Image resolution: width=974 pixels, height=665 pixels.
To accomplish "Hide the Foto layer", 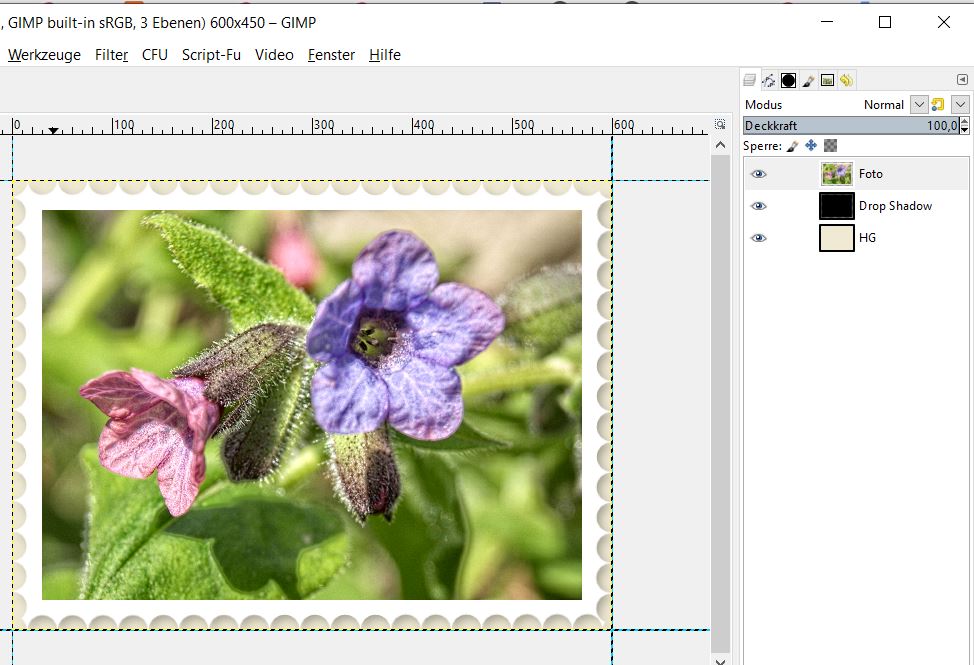I will tap(759, 174).
